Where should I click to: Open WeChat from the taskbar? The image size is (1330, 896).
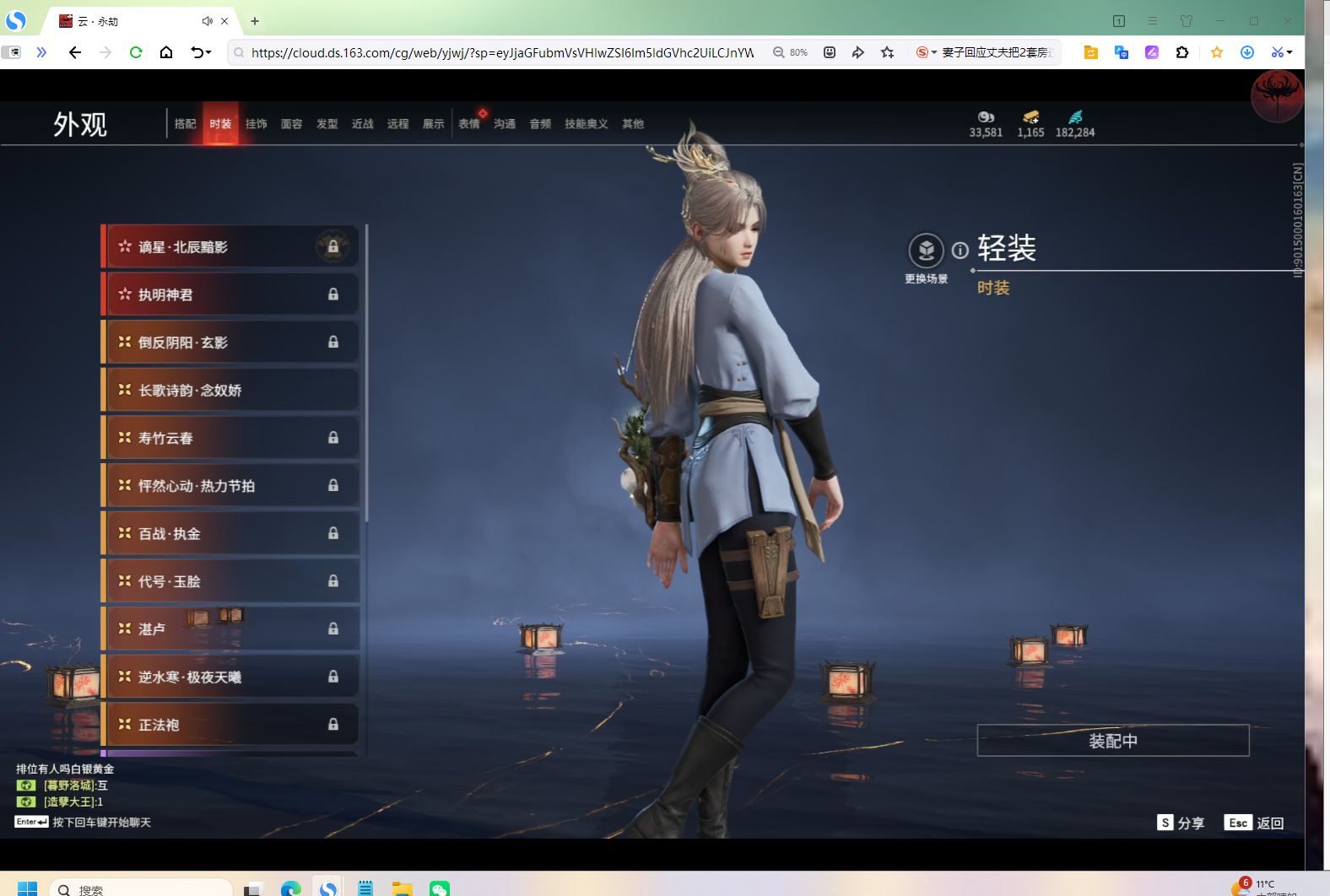440,888
